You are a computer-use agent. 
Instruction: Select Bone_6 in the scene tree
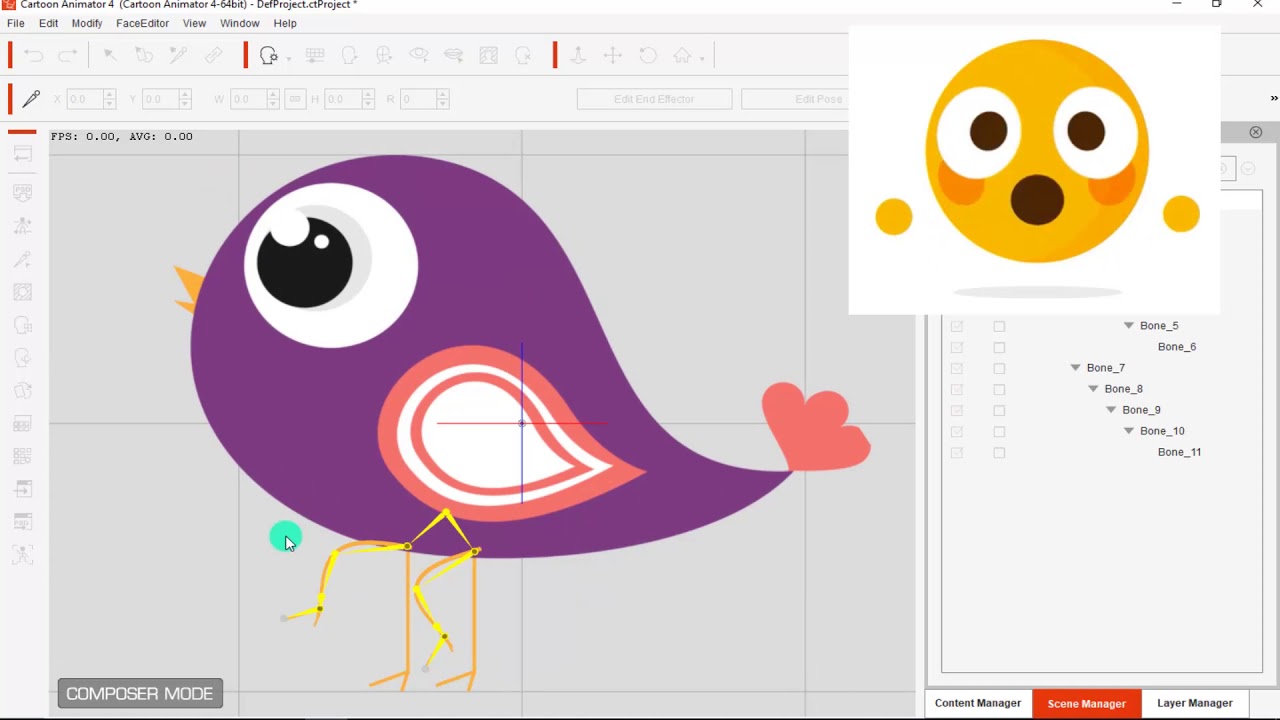[1177, 347]
